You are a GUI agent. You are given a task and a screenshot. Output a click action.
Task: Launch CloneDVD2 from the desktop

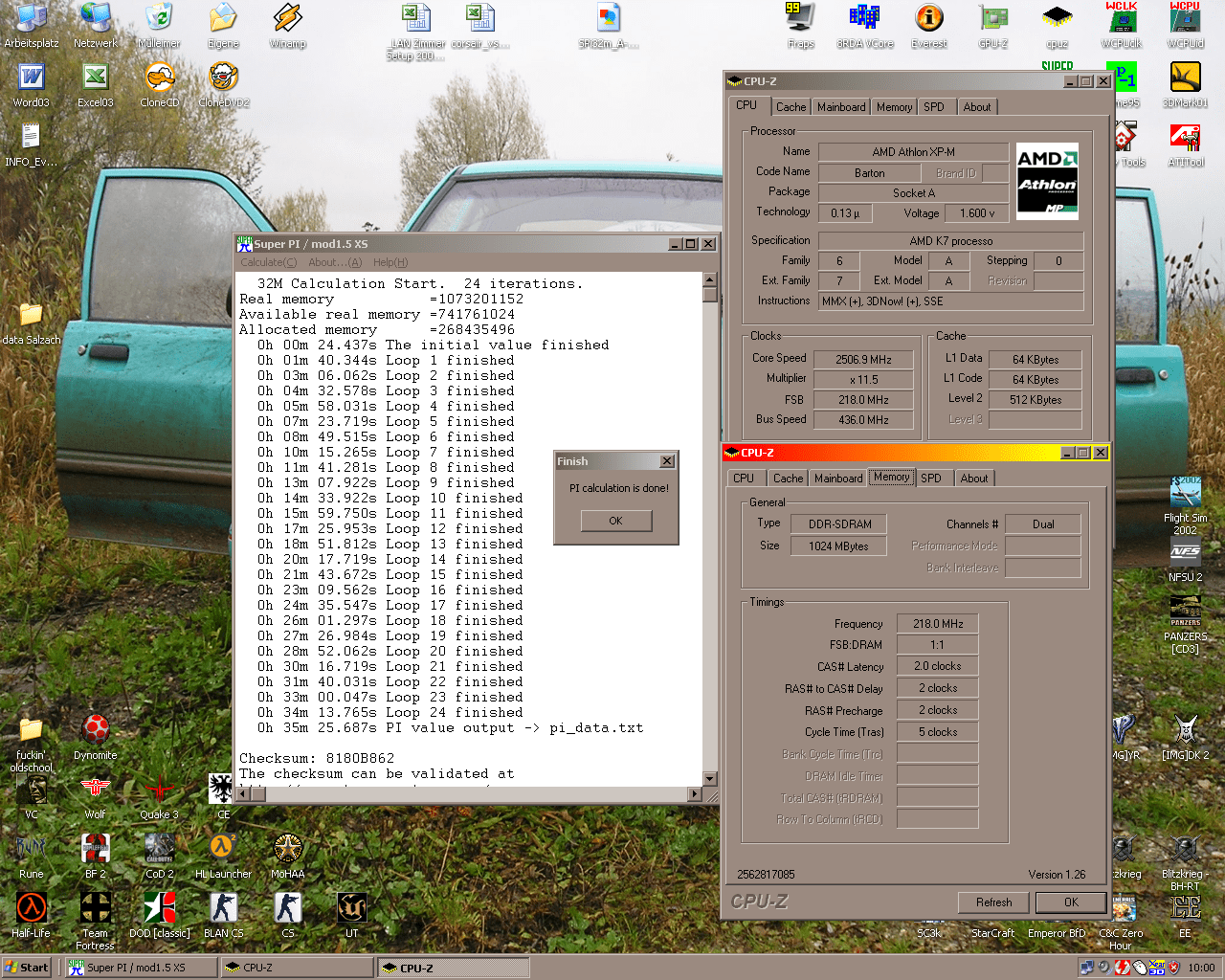[223, 84]
